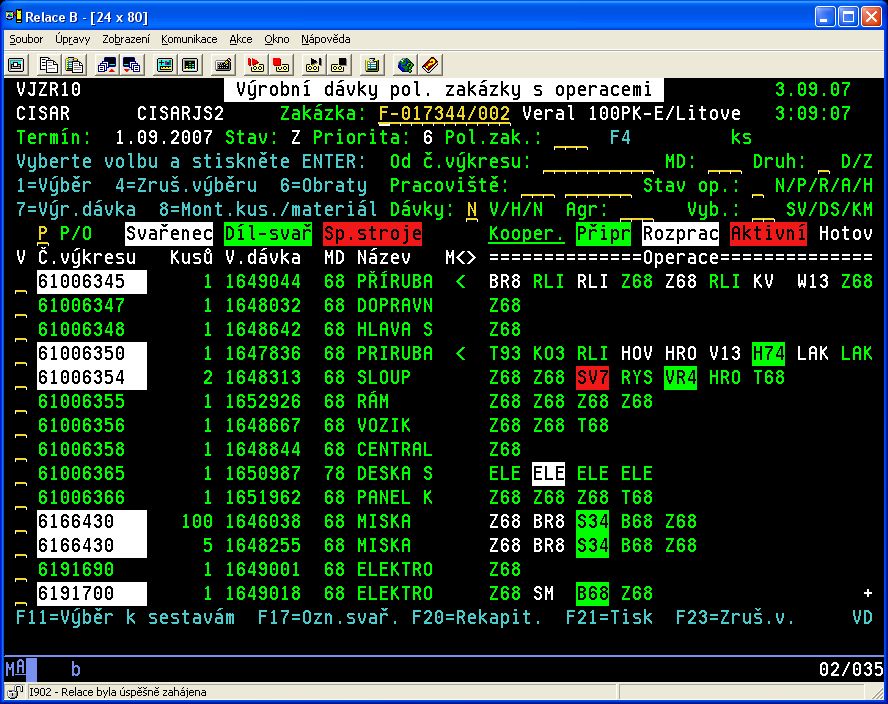
Task: Click F23=Zruš.v. function key
Action: point(735,617)
